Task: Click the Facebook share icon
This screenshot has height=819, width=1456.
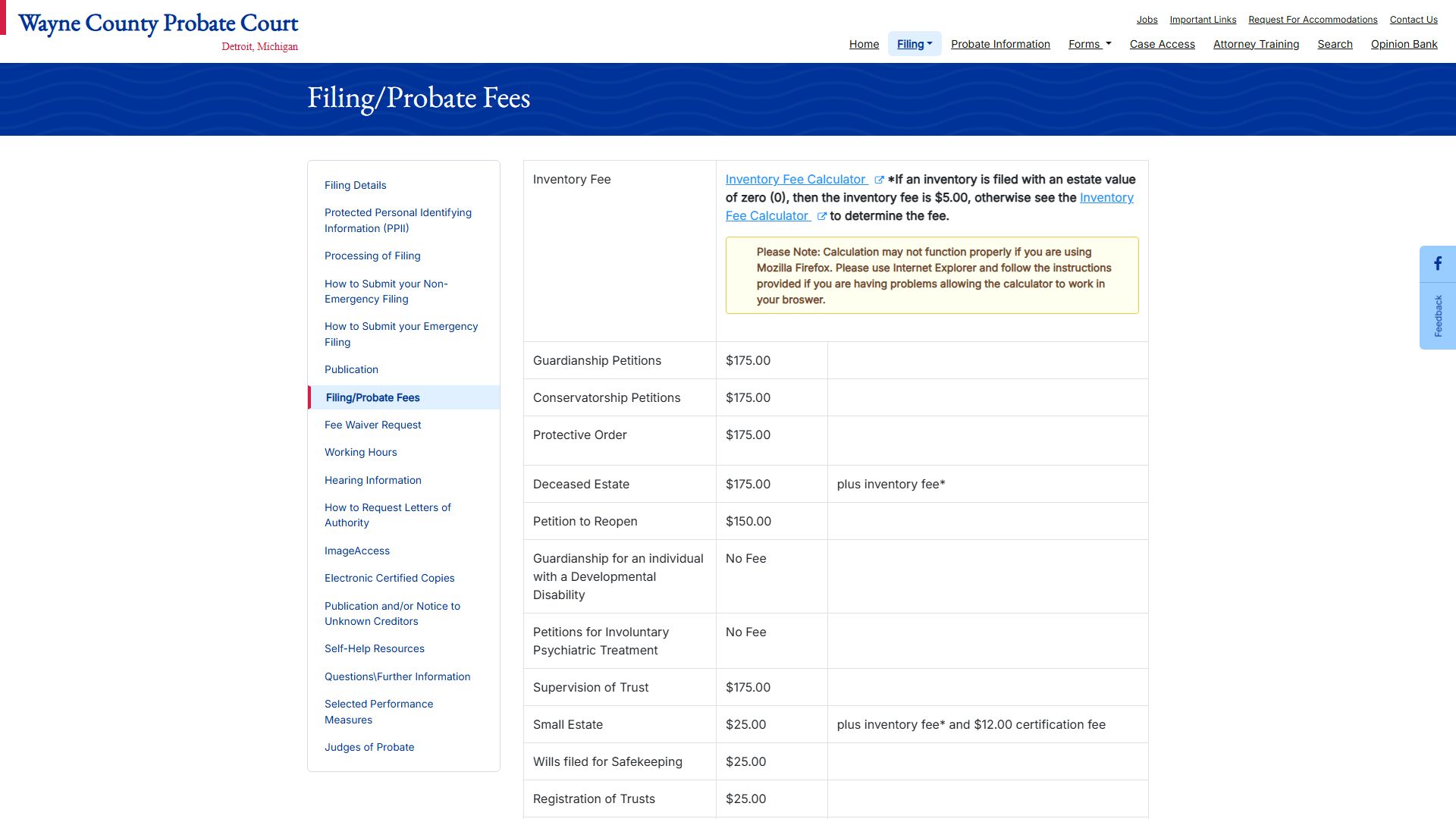Action: (1438, 264)
